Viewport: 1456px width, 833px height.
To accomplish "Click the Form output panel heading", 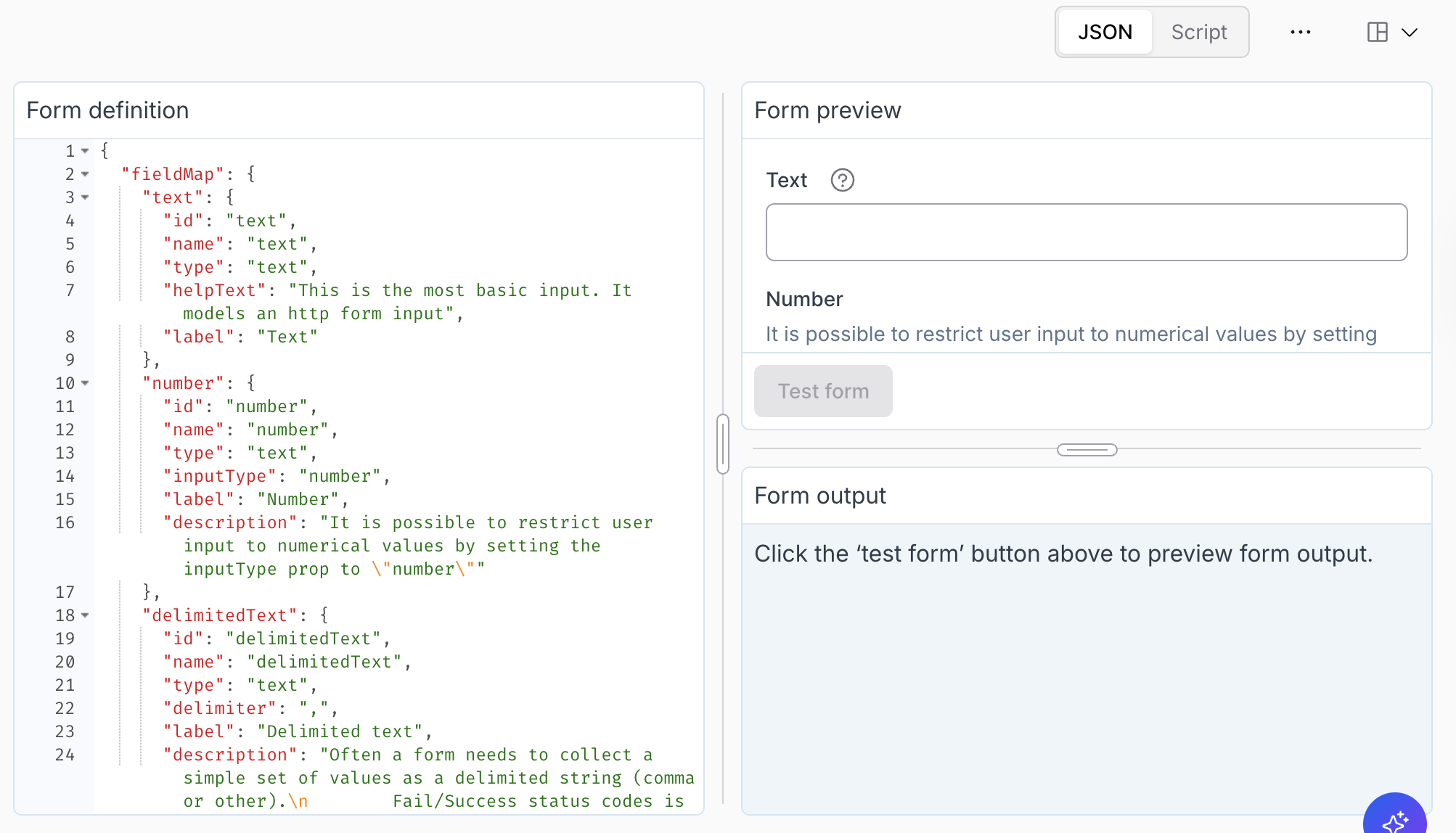I will tap(820, 496).
